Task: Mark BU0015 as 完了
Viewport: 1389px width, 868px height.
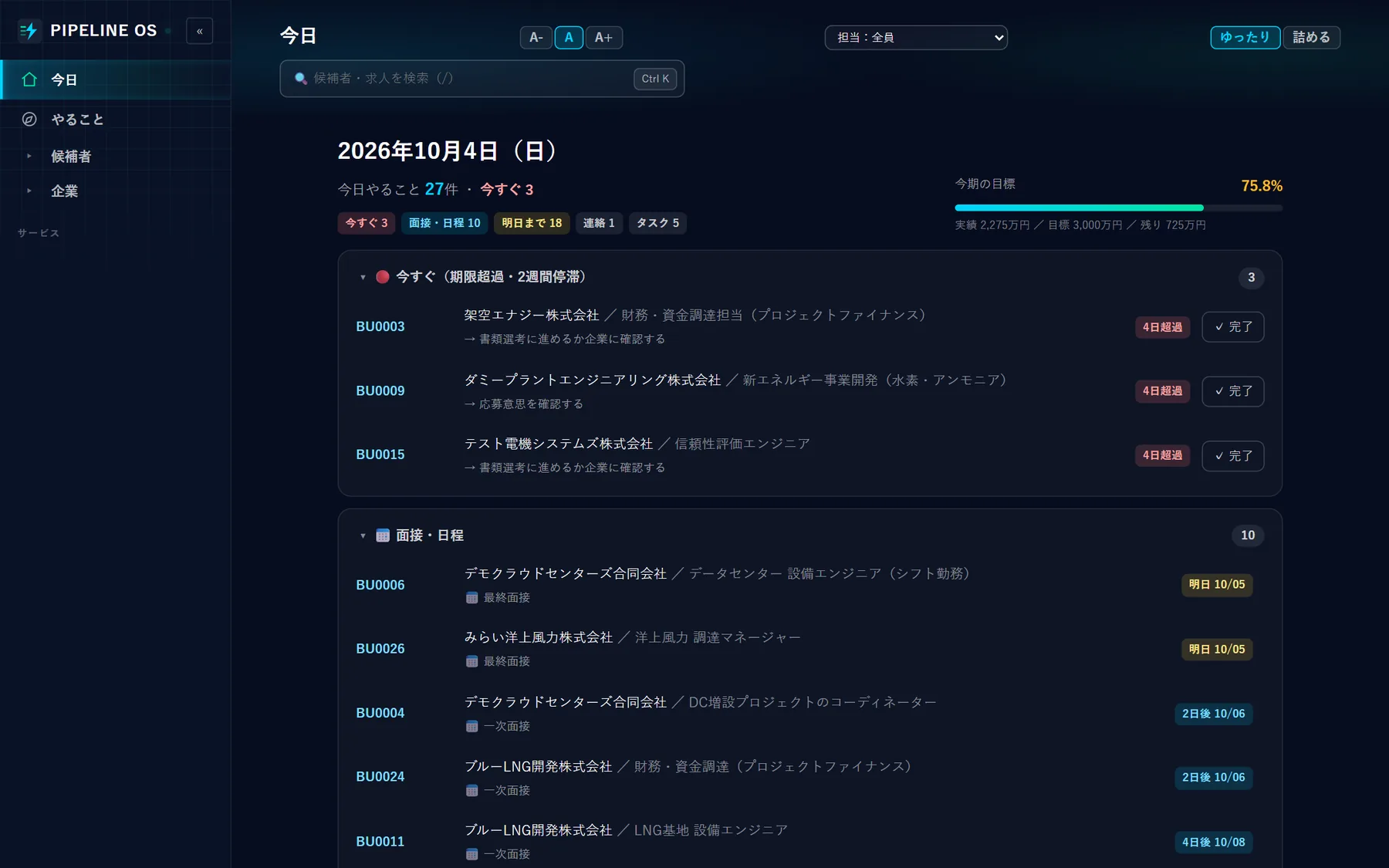Action: pos(1233,456)
